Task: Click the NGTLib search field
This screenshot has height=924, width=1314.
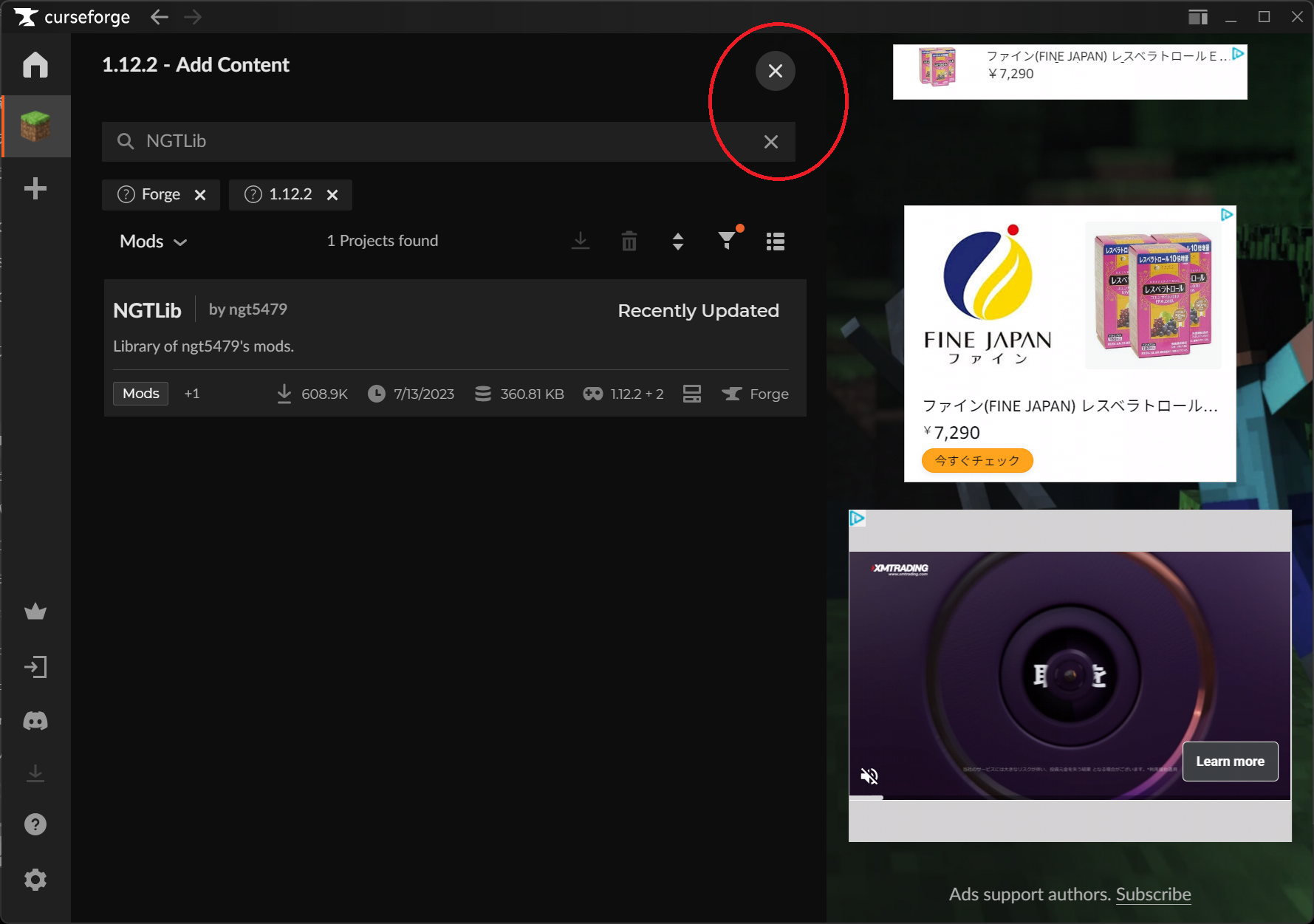Action: (x=448, y=142)
